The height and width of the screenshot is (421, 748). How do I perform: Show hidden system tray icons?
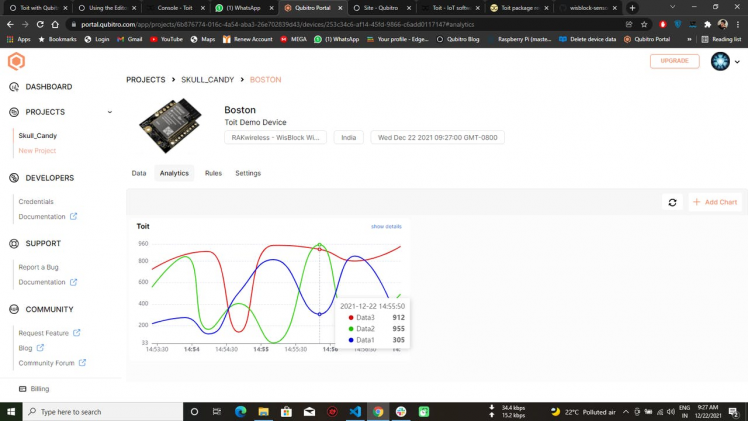click(x=625, y=411)
